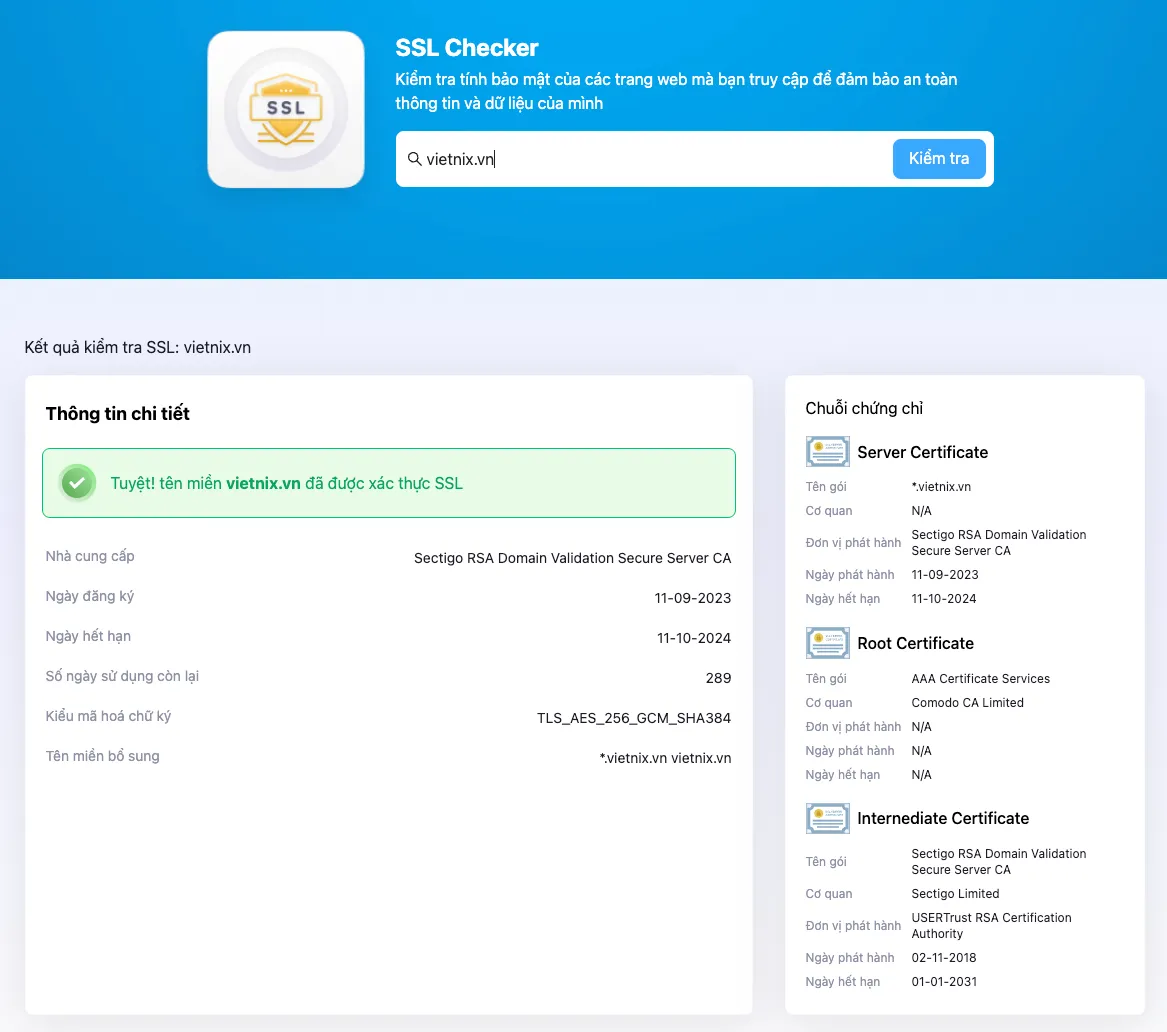Click the expiration date 11-10-2024 value

[x=694, y=636]
